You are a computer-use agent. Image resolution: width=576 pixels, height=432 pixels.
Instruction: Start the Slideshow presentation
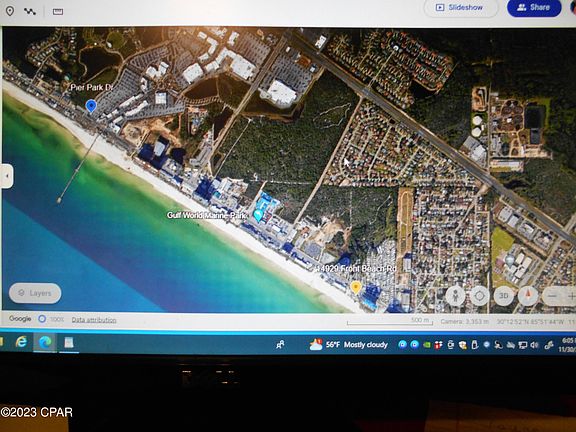[461, 8]
